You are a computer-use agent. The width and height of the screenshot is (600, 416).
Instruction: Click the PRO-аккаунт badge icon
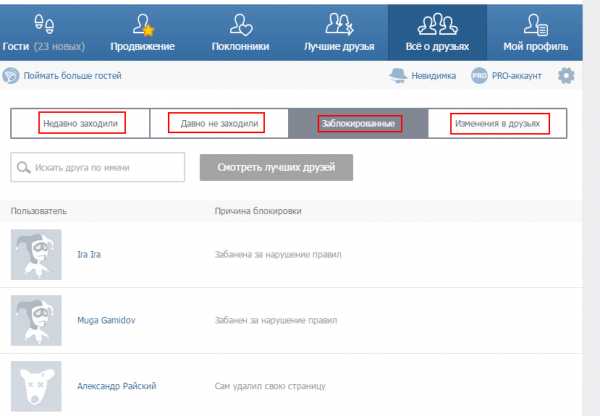tap(479, 75)
